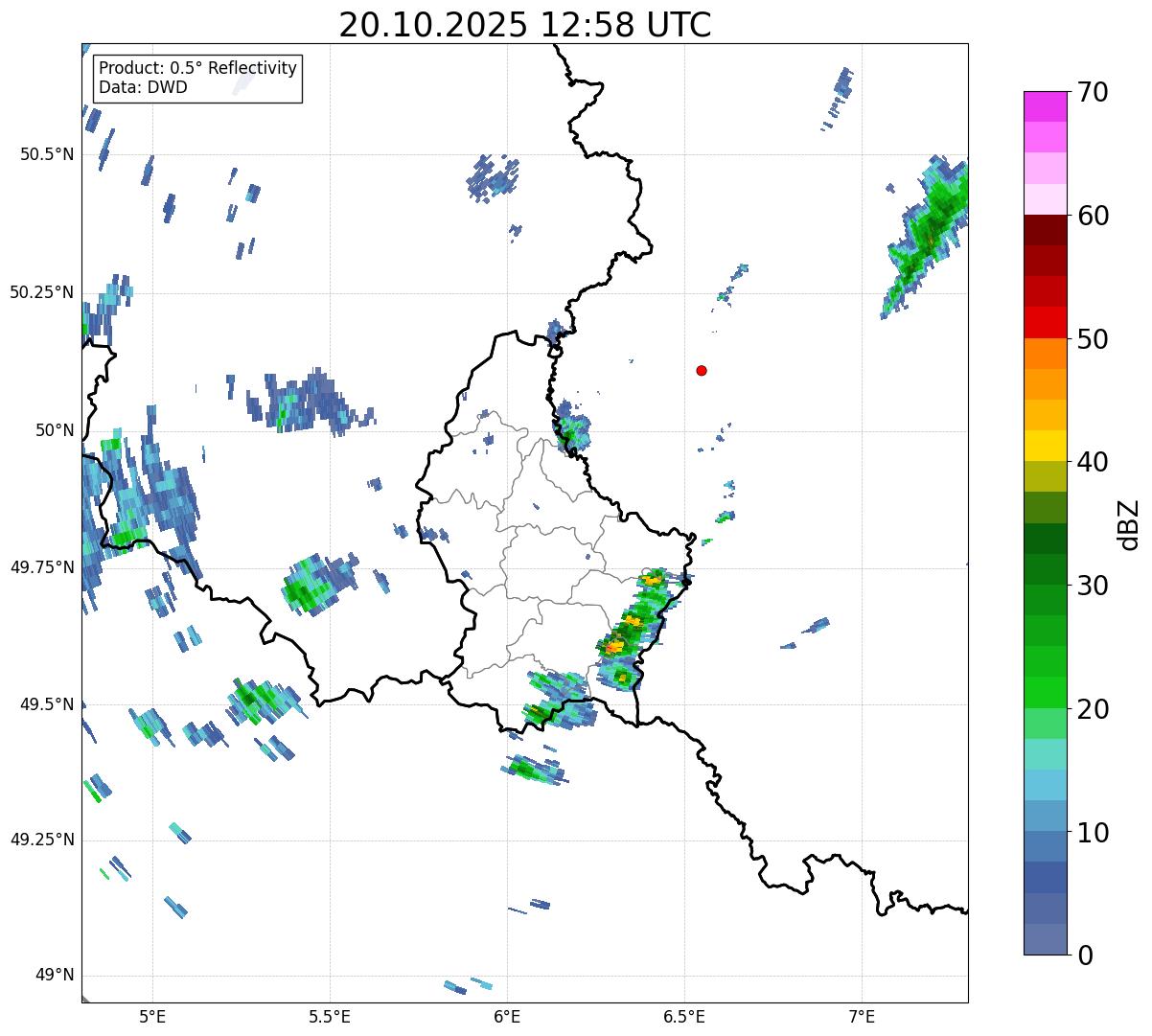Click the 50.5°N latitude label

[46, 154]
